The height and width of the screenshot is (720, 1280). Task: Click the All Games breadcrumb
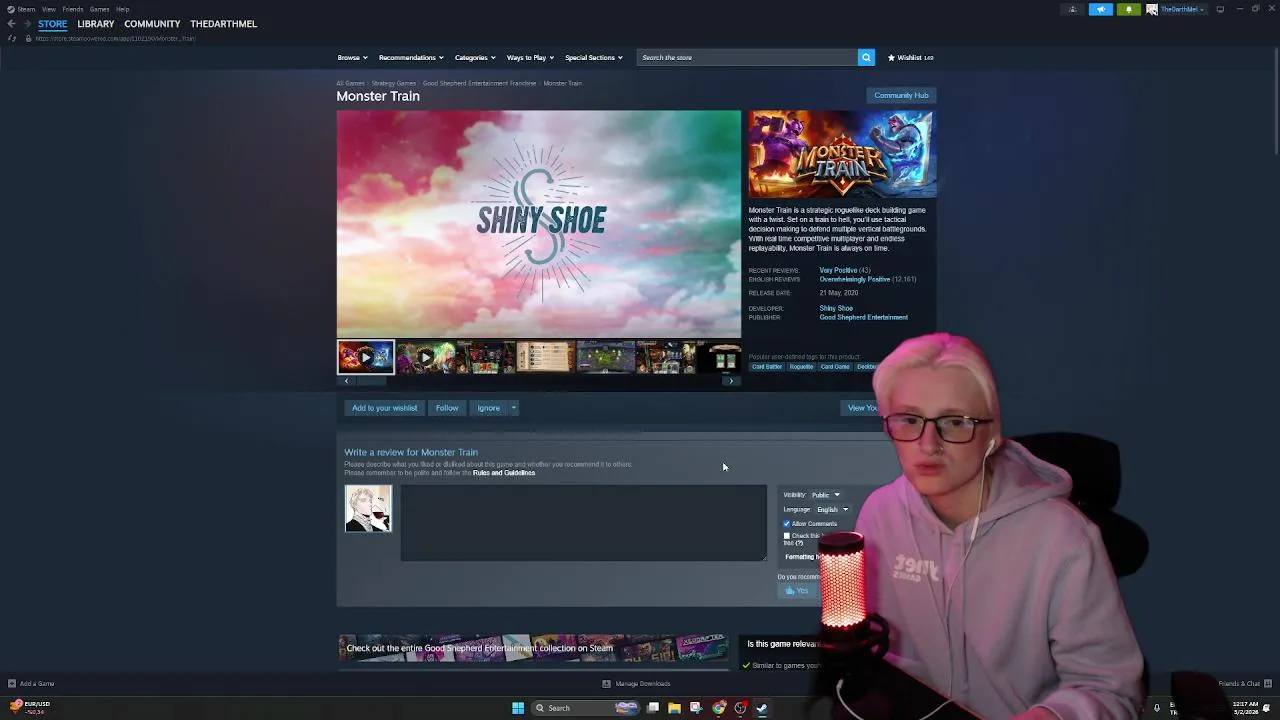point(350,83)
